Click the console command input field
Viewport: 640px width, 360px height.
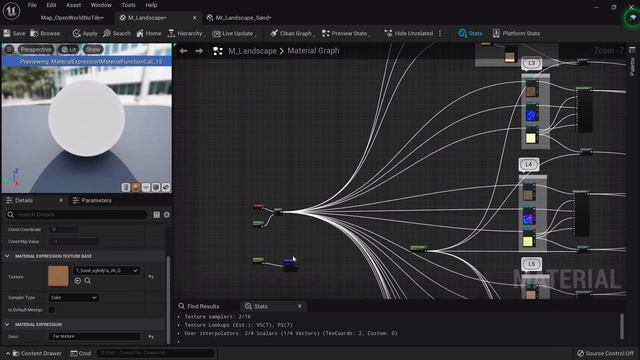click(x=155, y=353)
